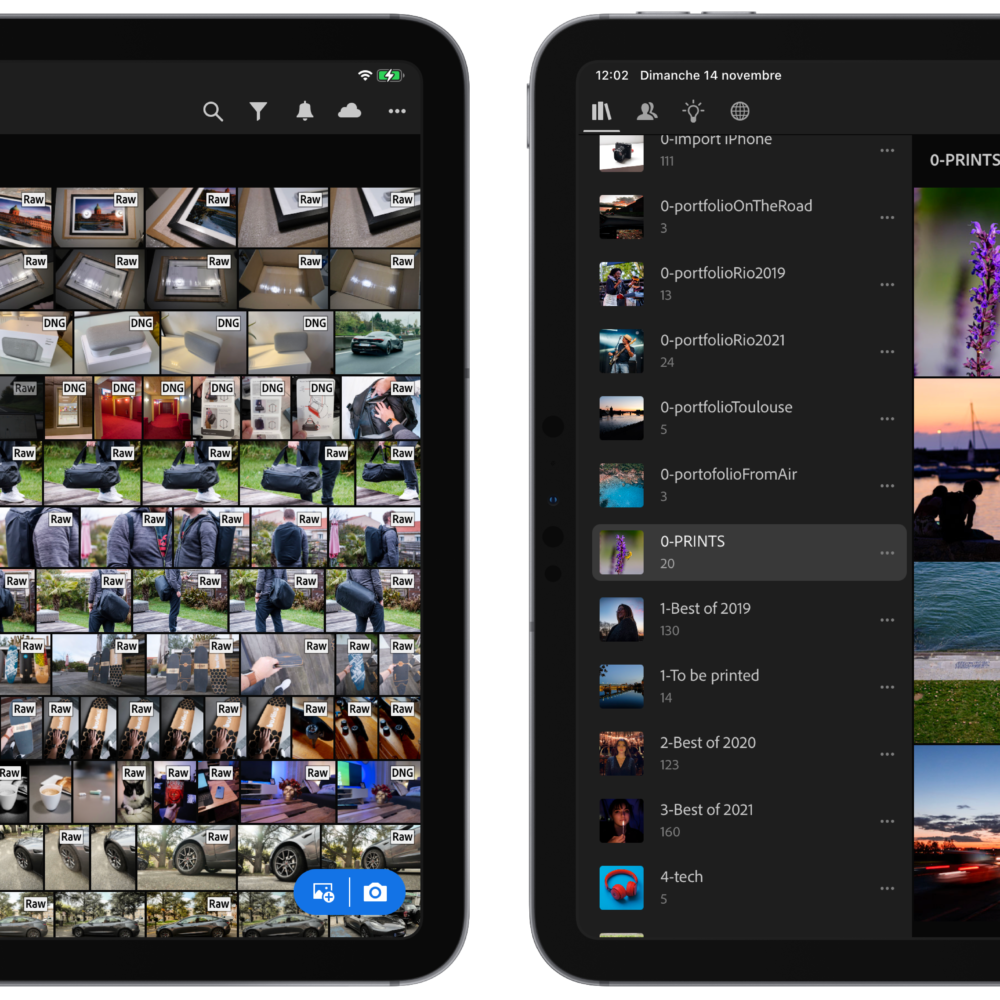This screenshot has height=1000, width=1000.
Task: Open the 0-portofolioFromAir album
Action: 749,485
